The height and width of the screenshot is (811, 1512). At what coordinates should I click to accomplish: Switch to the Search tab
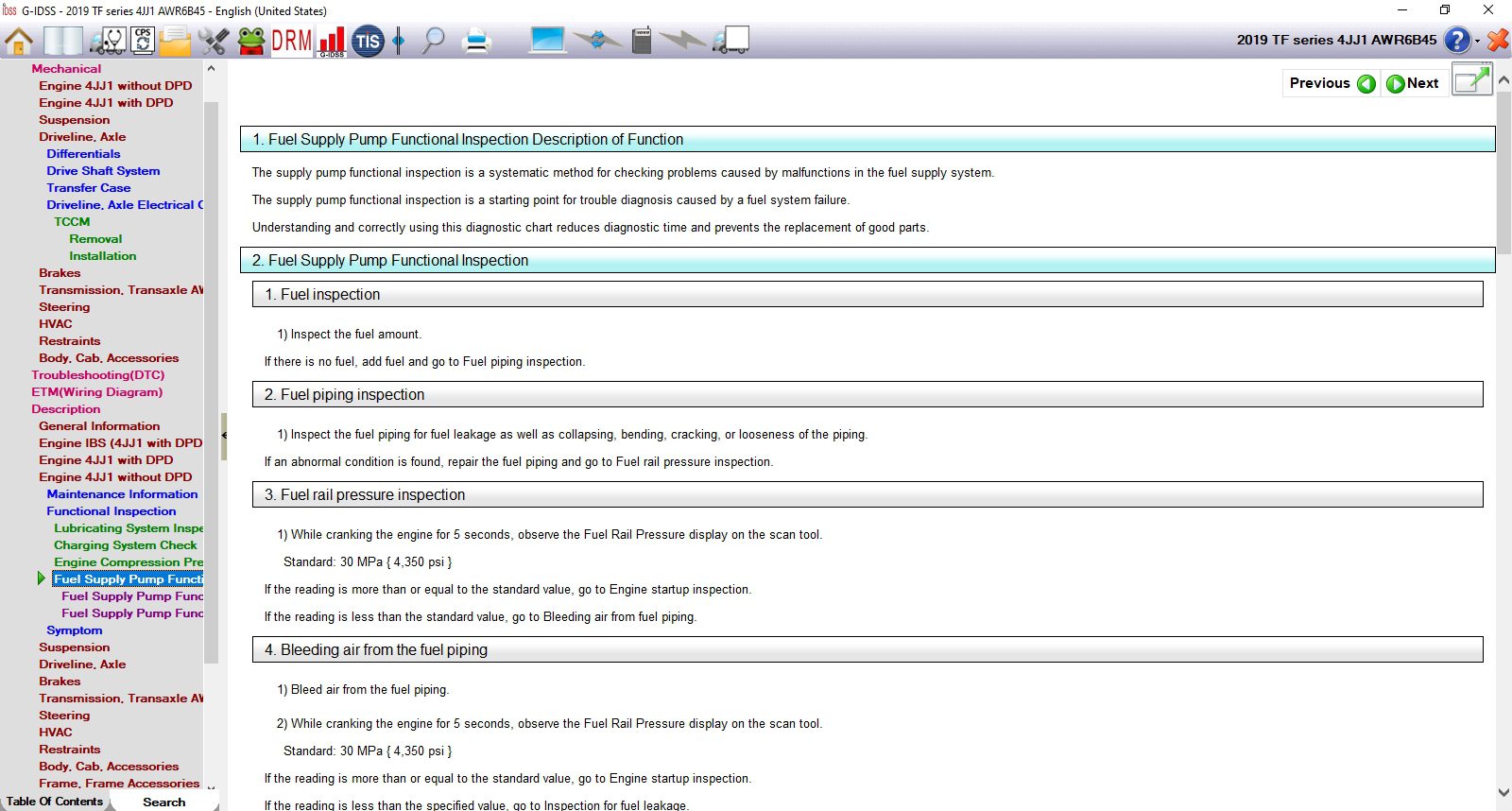(x=163, y=802)
